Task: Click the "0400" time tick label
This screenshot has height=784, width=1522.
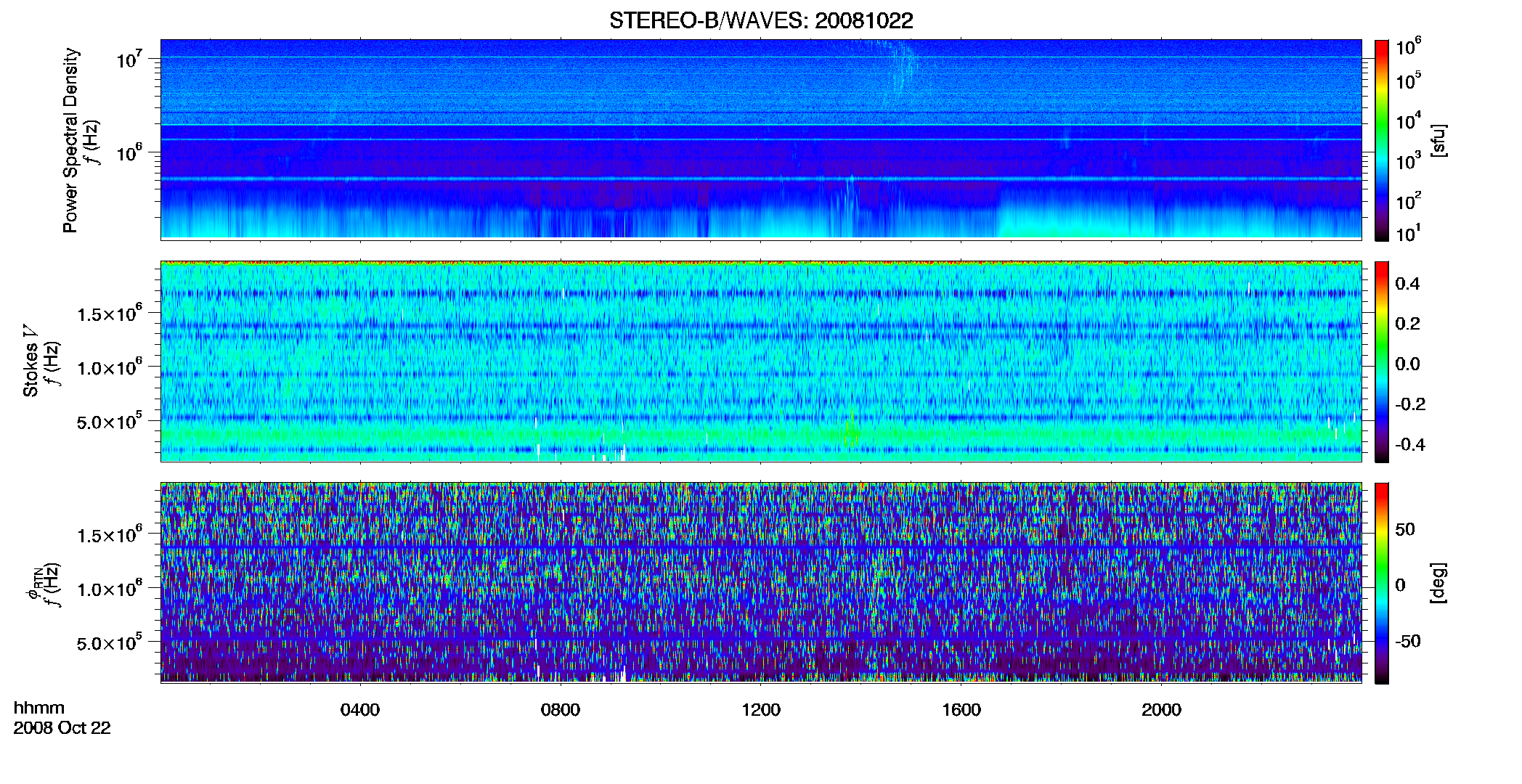Action: tap(360, 710)
